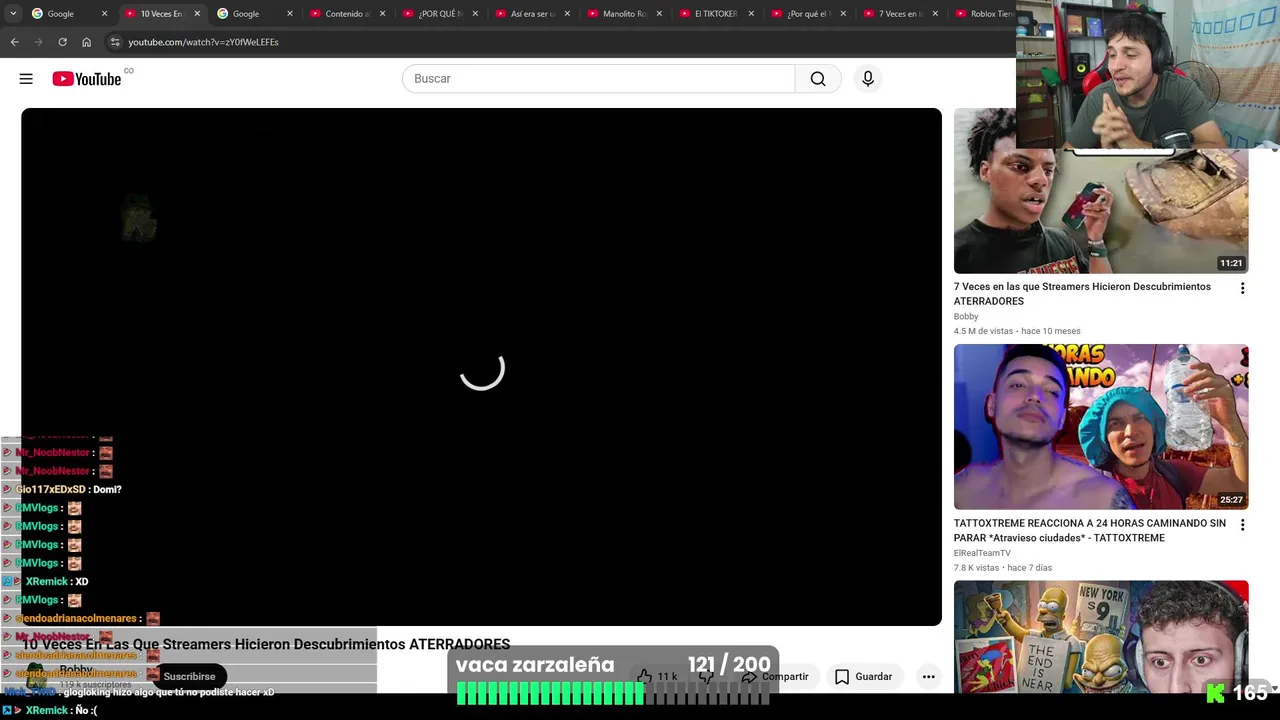Switch to the 'El TIKTOKER' tab

716,14
